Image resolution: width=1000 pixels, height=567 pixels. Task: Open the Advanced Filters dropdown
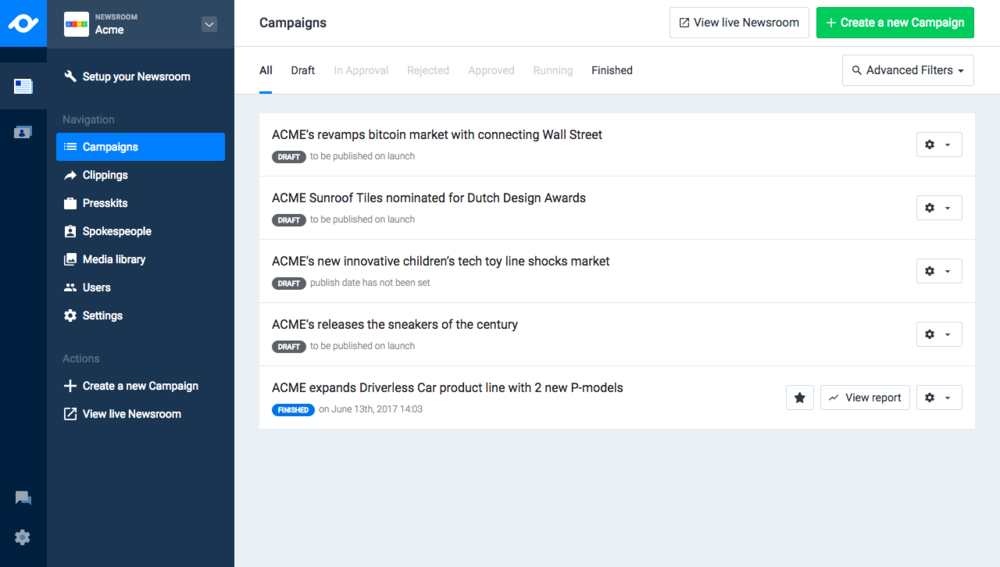tap(908, 70)
